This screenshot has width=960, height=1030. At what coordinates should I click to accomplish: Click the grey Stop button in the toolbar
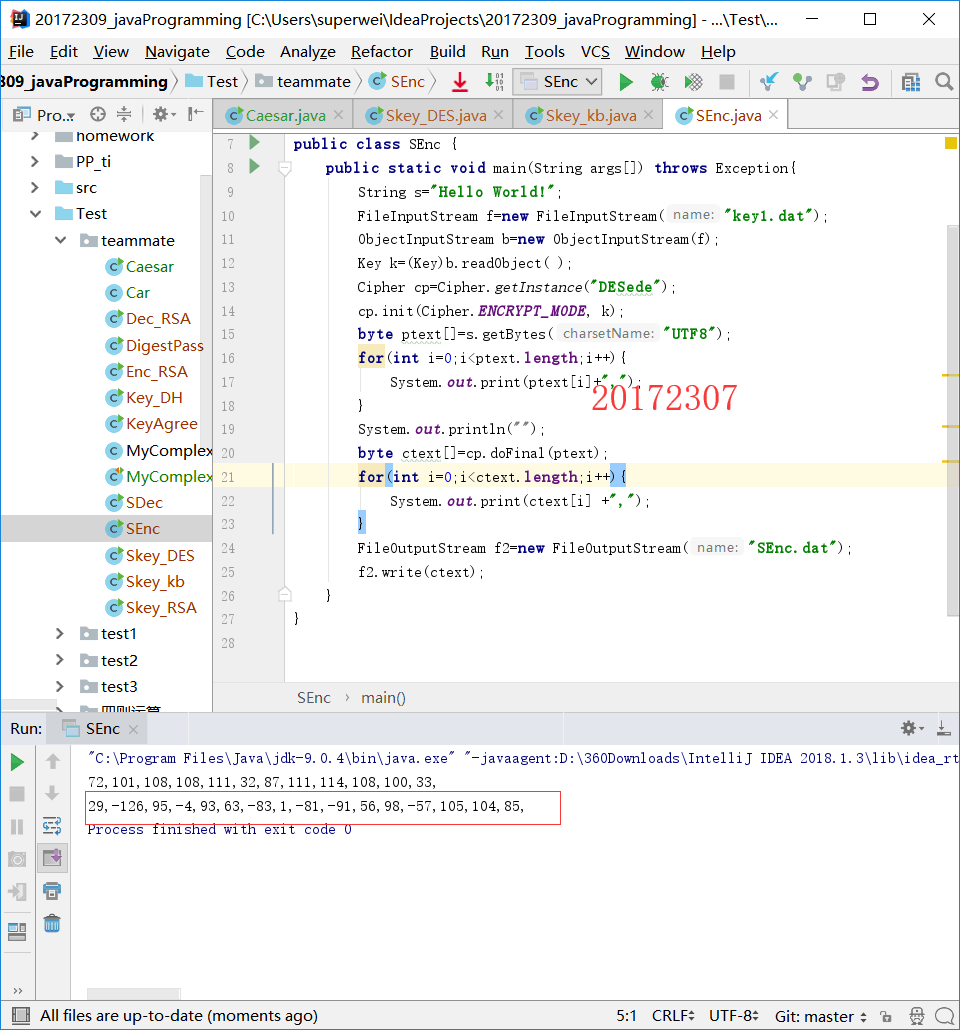click(x=727, y=82)
